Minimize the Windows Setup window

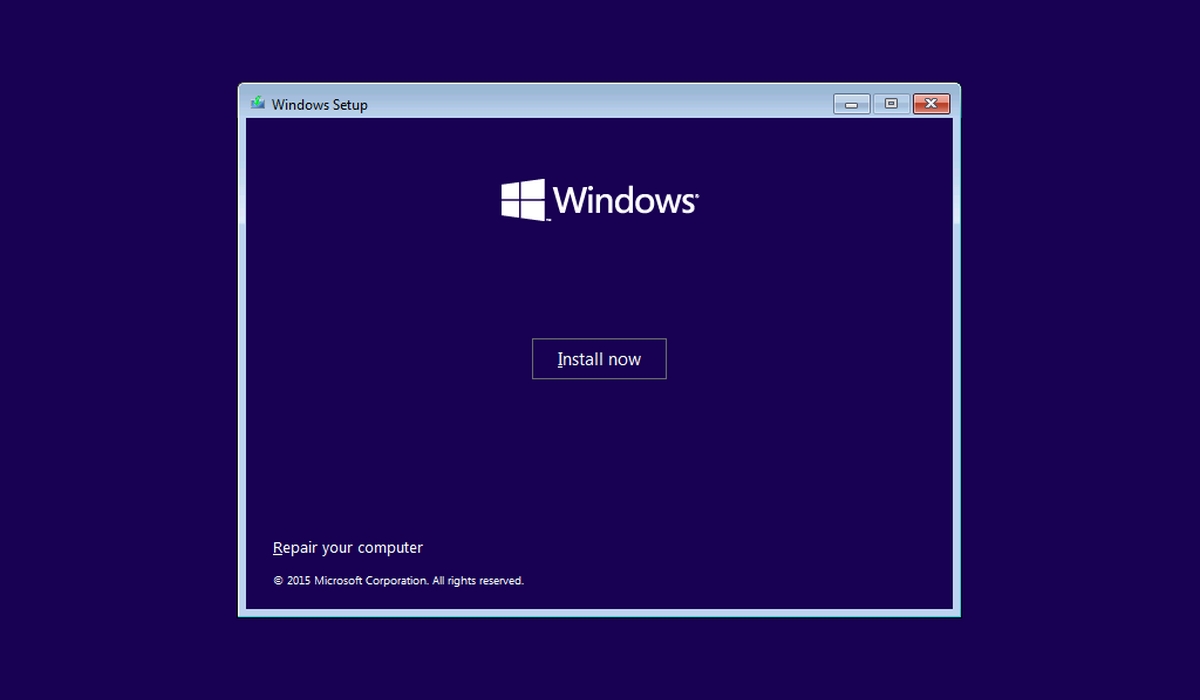pos(852,104)
